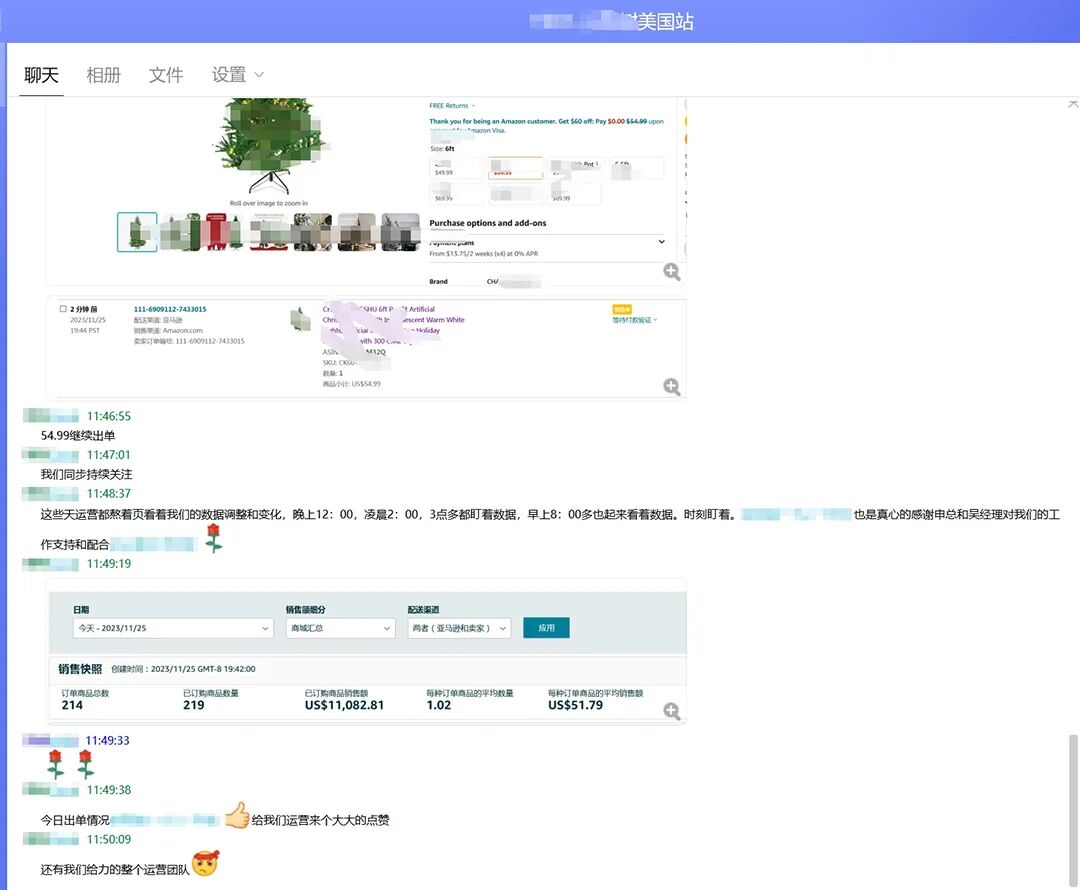Click the thumbs-up emoji in message
The height and width of the screenshot is (890, 1080).
tap(237, 816)
